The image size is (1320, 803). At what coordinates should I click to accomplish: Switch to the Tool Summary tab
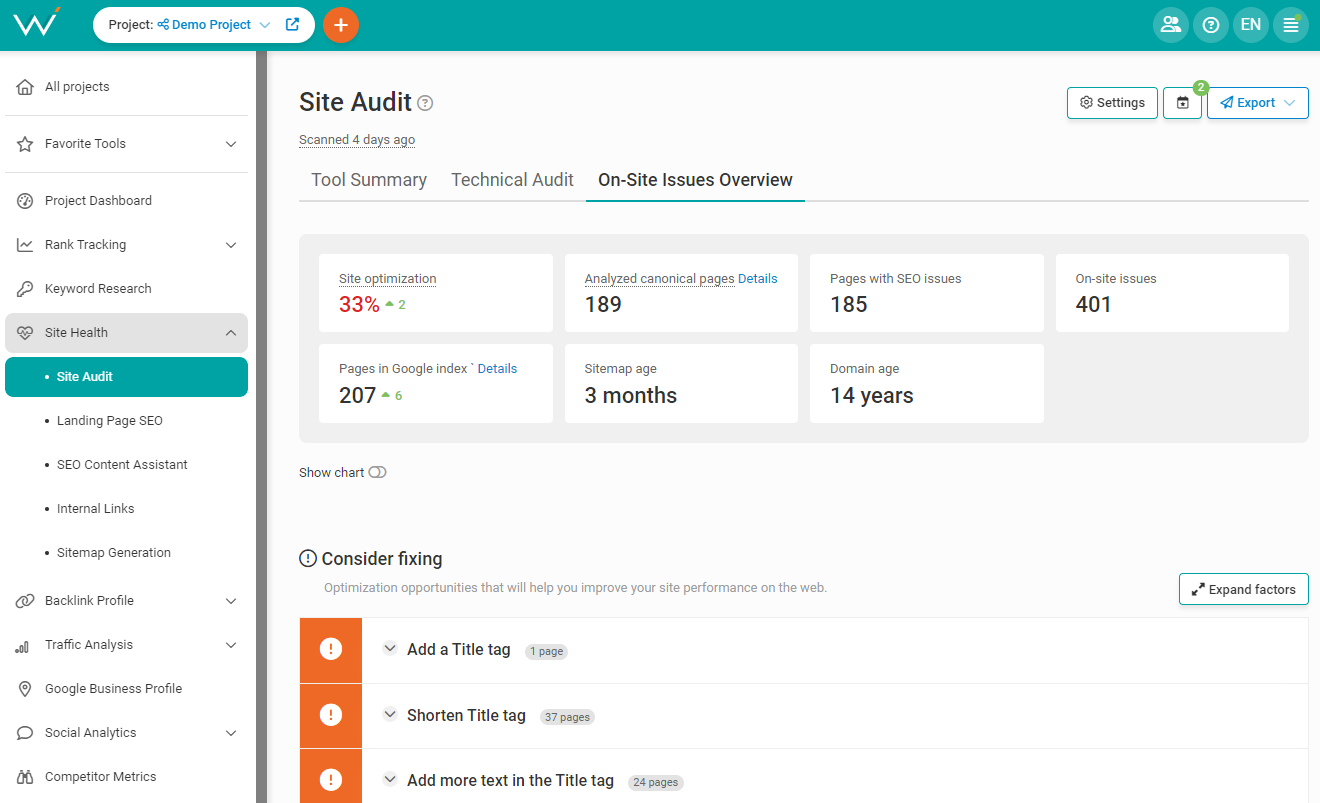[x=367, y=180]
